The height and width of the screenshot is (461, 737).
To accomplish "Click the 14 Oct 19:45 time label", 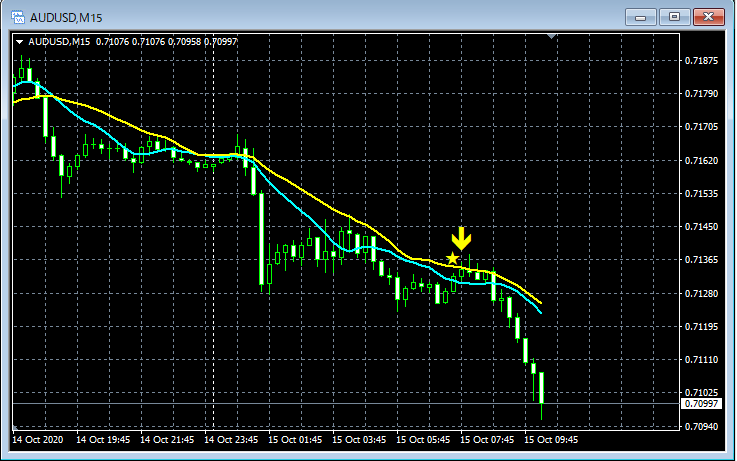I will click(103, 440).
